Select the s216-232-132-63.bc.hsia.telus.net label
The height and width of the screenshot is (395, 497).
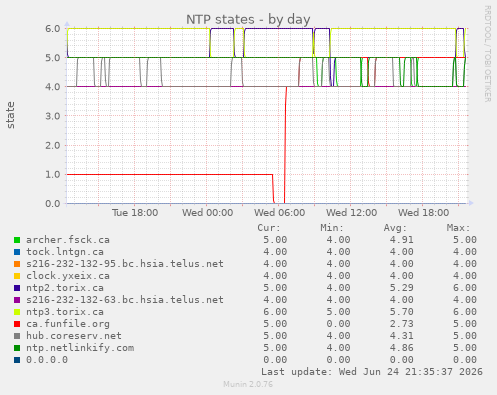125,300
